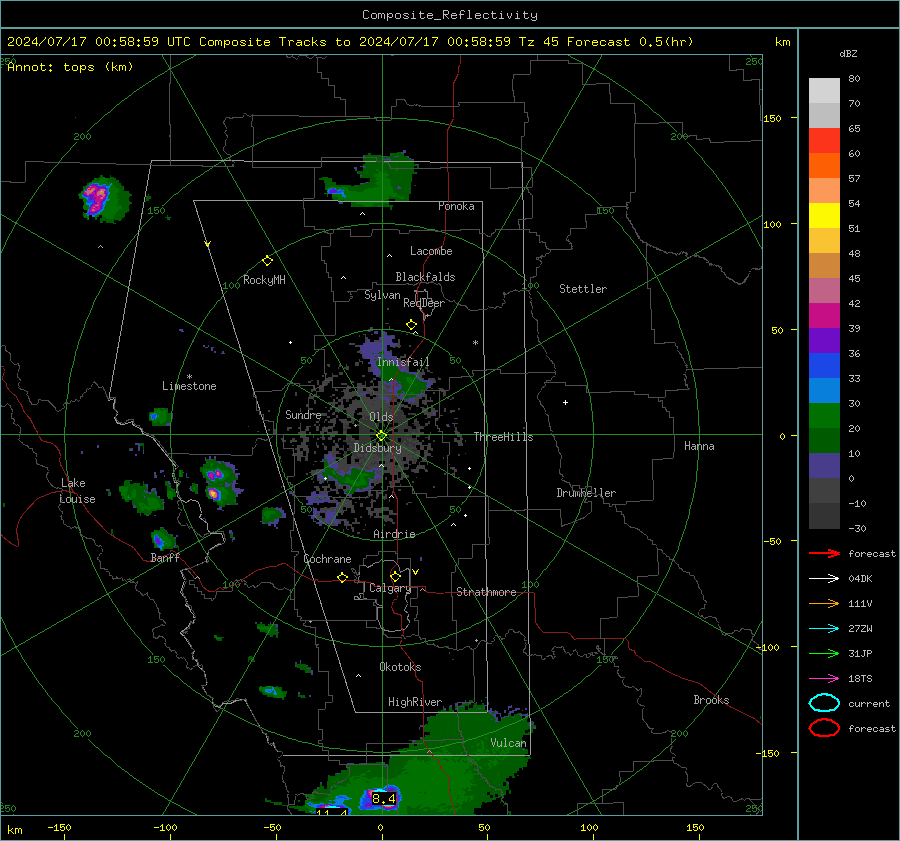
Task: Click the light gray 80 dBZ swatch
Action: tap(824, 91)
